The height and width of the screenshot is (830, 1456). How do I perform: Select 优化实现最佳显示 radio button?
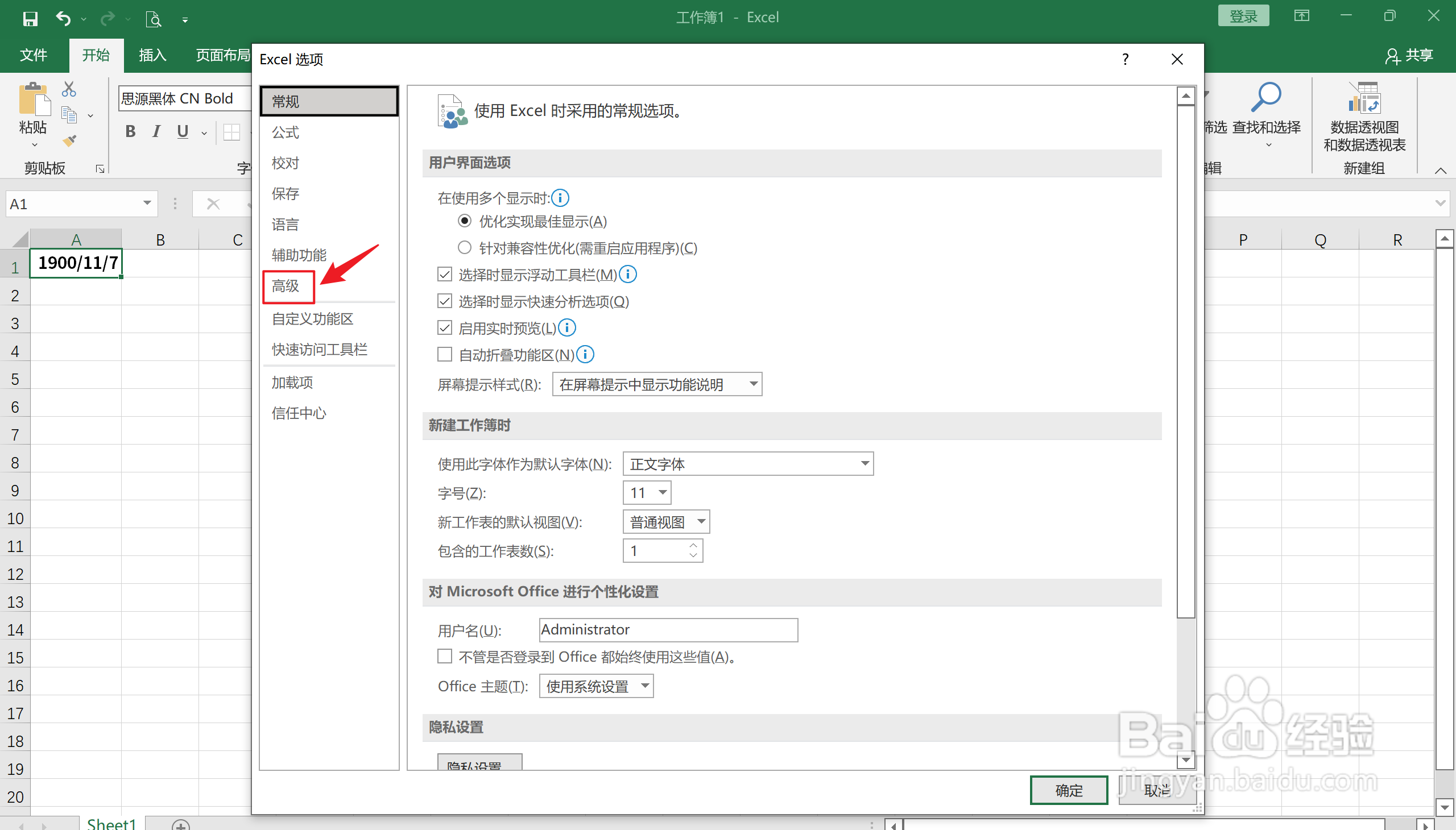click(x=465, y=221)
